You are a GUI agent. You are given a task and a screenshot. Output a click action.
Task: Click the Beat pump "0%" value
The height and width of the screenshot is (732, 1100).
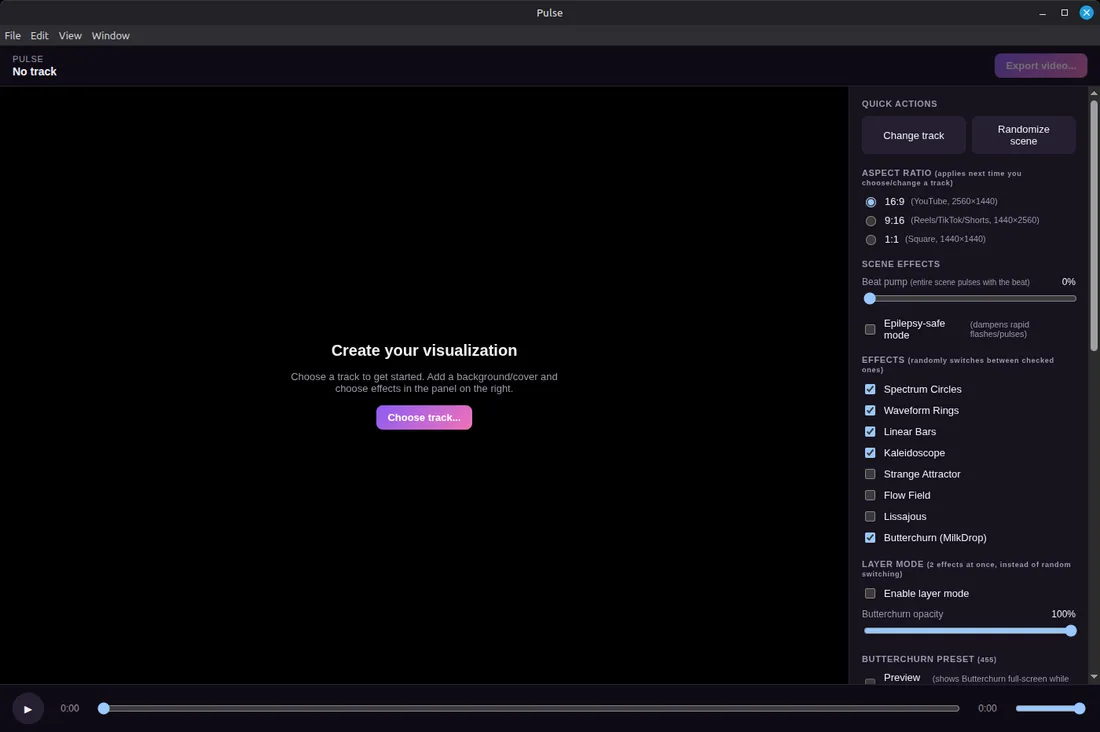1068,281
